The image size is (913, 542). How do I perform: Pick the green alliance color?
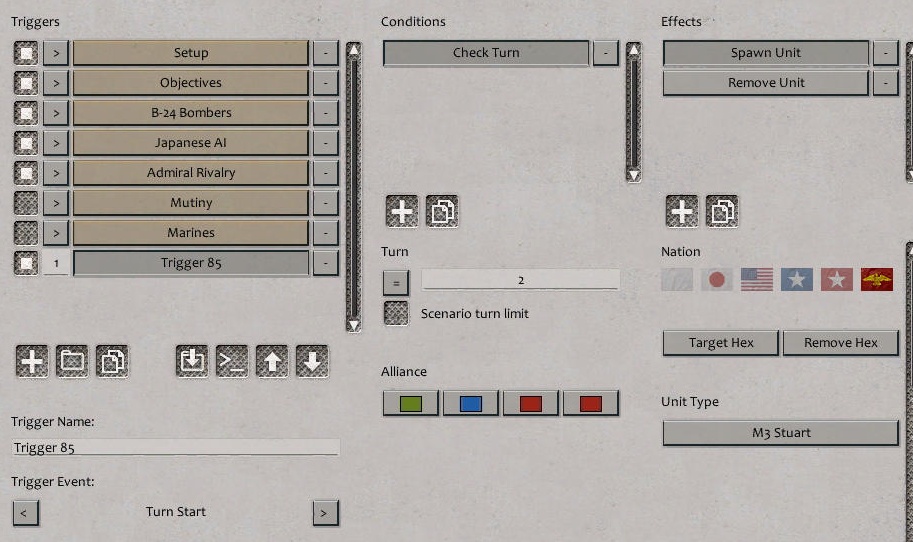pyautogui.click(x=411, y=403)
